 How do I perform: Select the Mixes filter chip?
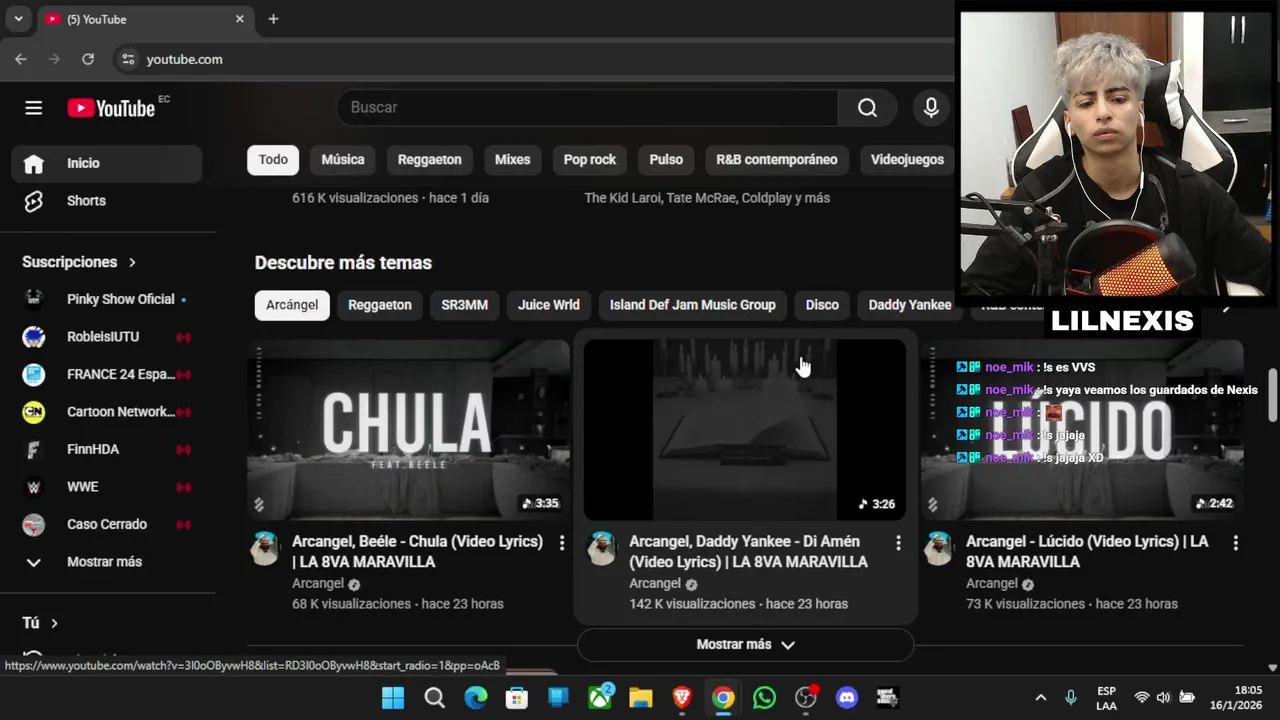(512, 160)
